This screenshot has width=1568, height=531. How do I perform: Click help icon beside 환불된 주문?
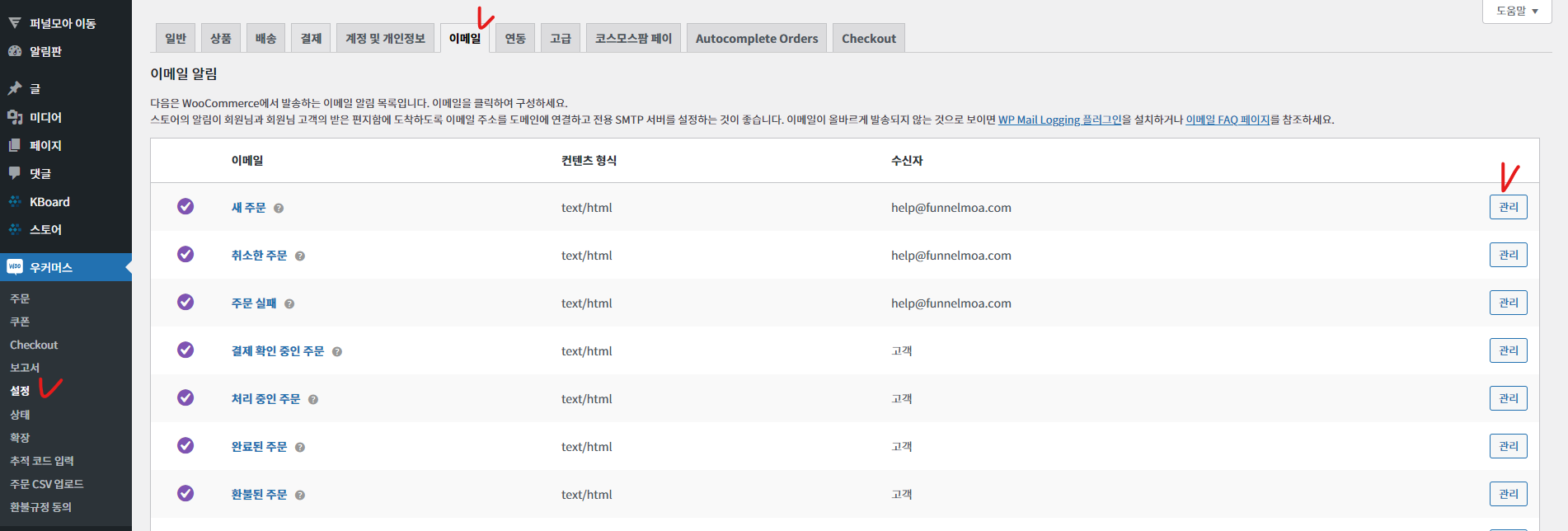tap(300, 496)
